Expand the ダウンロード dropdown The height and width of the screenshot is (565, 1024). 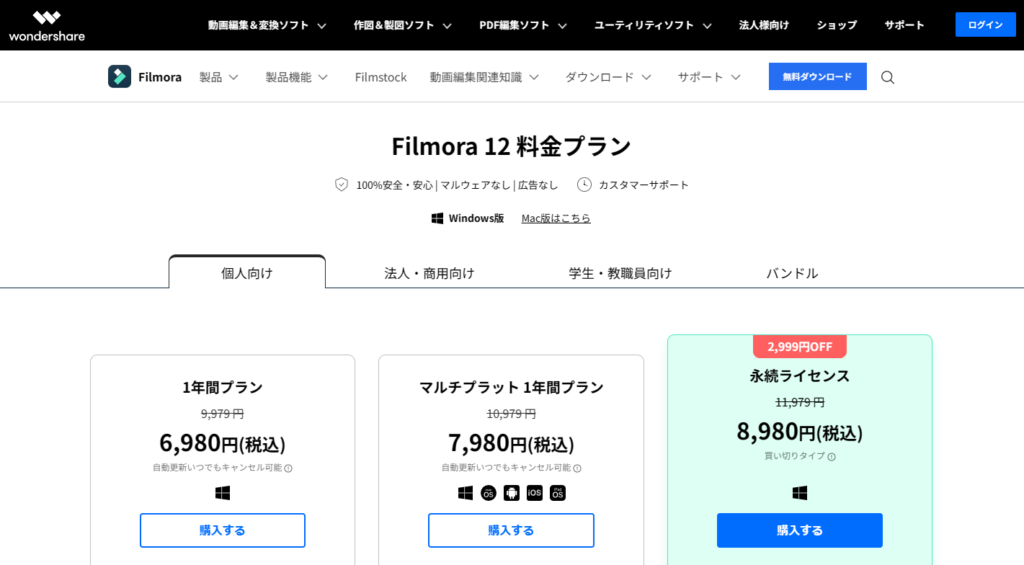coord(608,77)
